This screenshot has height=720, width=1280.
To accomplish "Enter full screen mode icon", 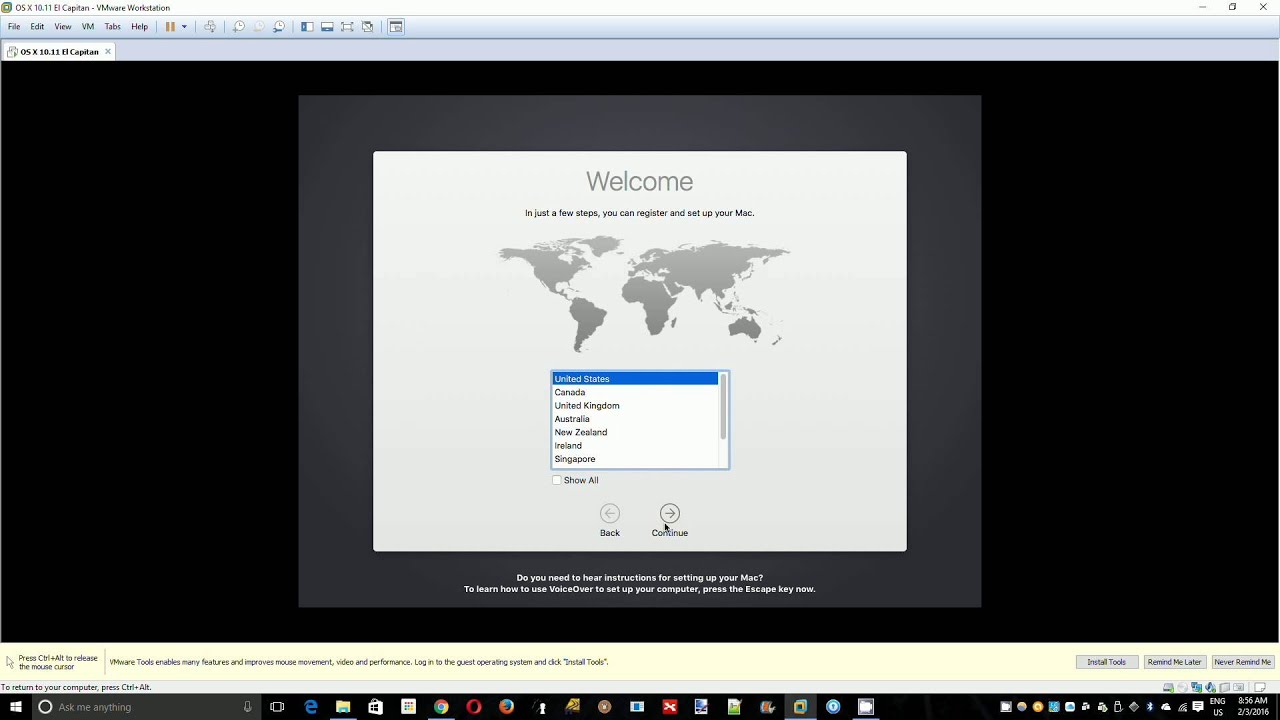I will [x=347, y=27].
